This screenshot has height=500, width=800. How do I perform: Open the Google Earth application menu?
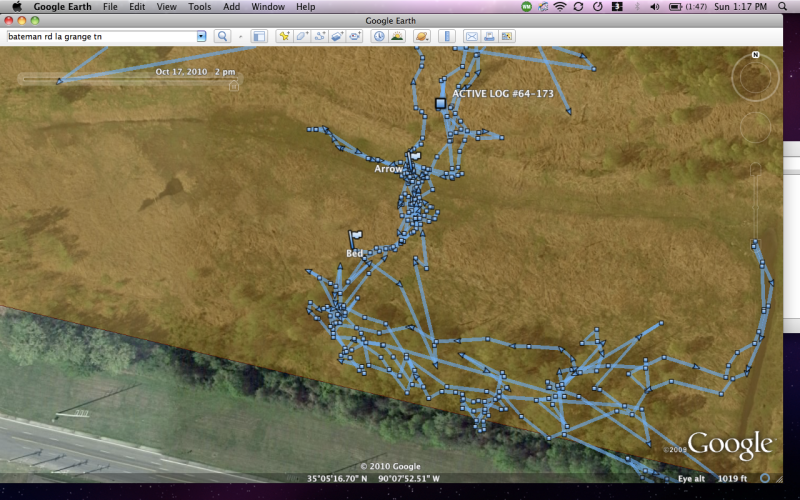coord(62,7)
